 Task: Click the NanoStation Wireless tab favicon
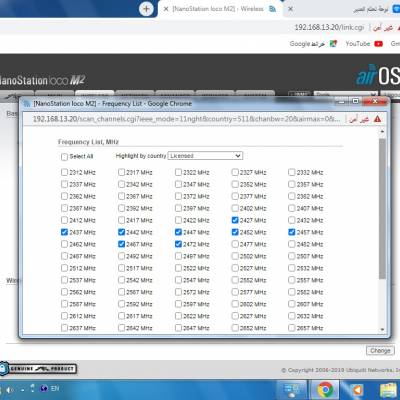[272, 9]
